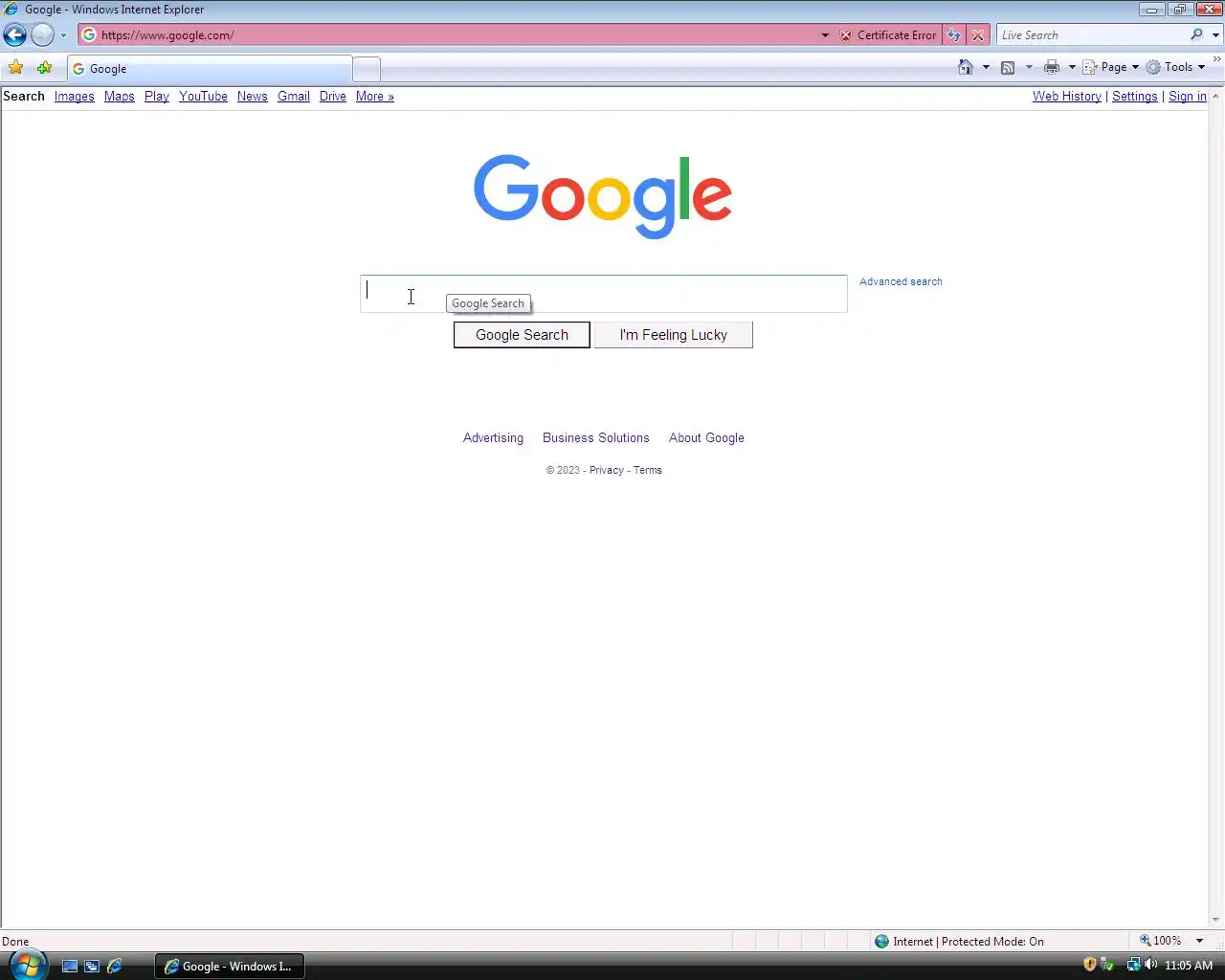Image resolution: width=1225 pixels, height=980 pixels.
Task: Open the Advanced search link
Action: coord(901,281)
